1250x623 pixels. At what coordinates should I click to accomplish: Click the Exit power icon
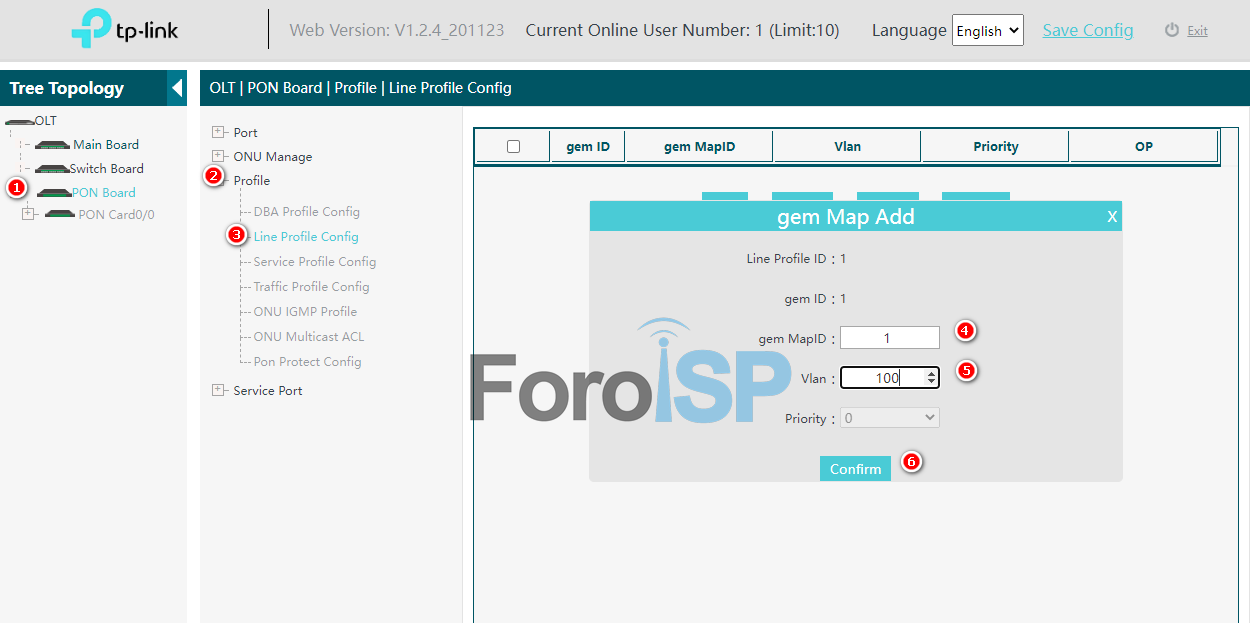[1172, 31]
